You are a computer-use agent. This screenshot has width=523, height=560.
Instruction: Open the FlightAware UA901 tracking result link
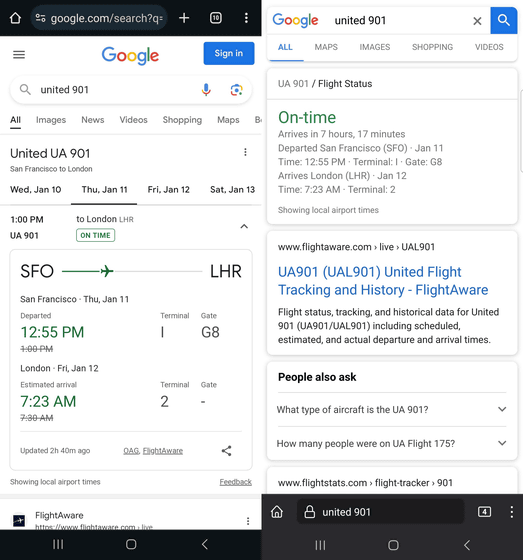383,281
